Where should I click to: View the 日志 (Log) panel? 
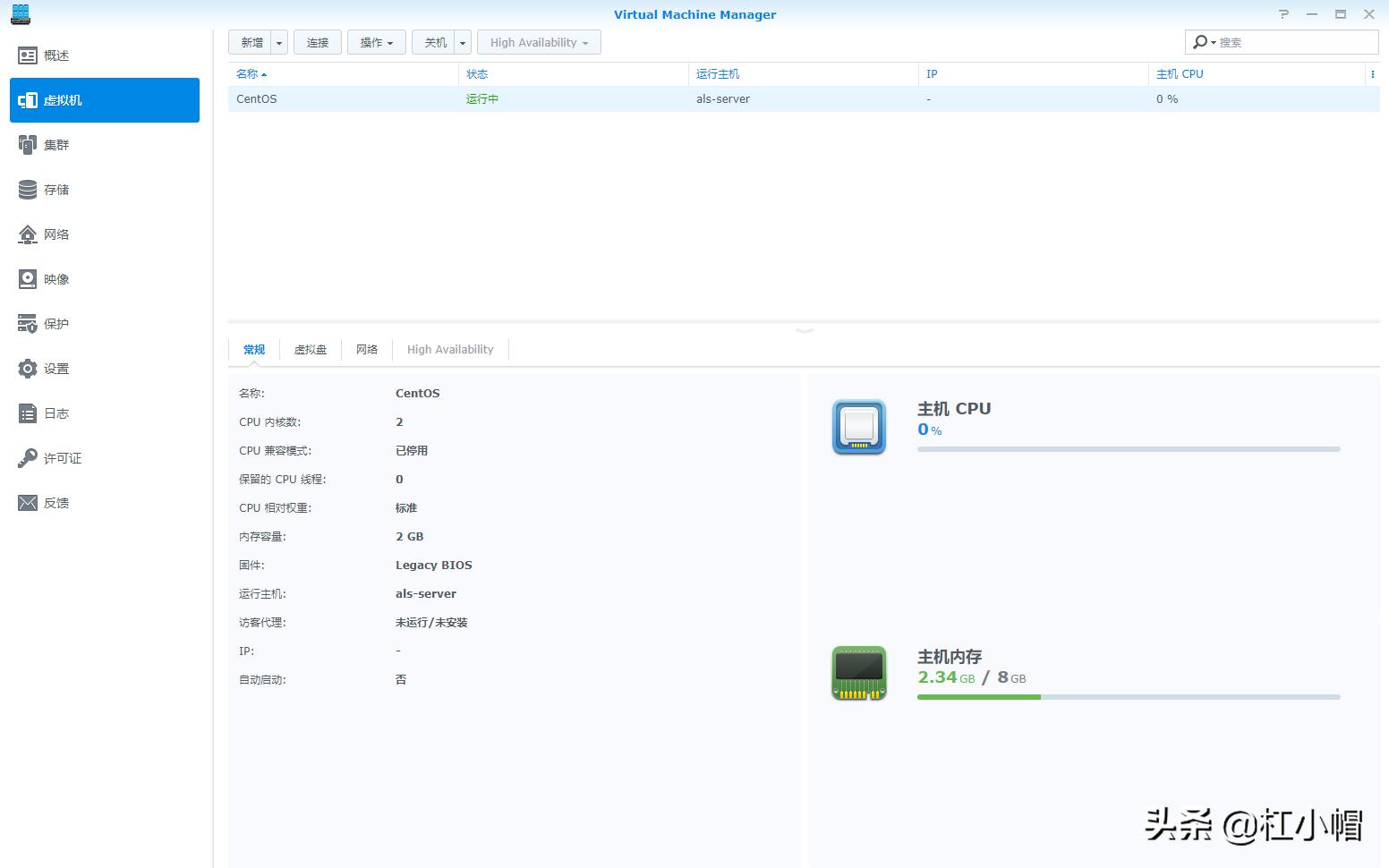click(x=54, y=413)
